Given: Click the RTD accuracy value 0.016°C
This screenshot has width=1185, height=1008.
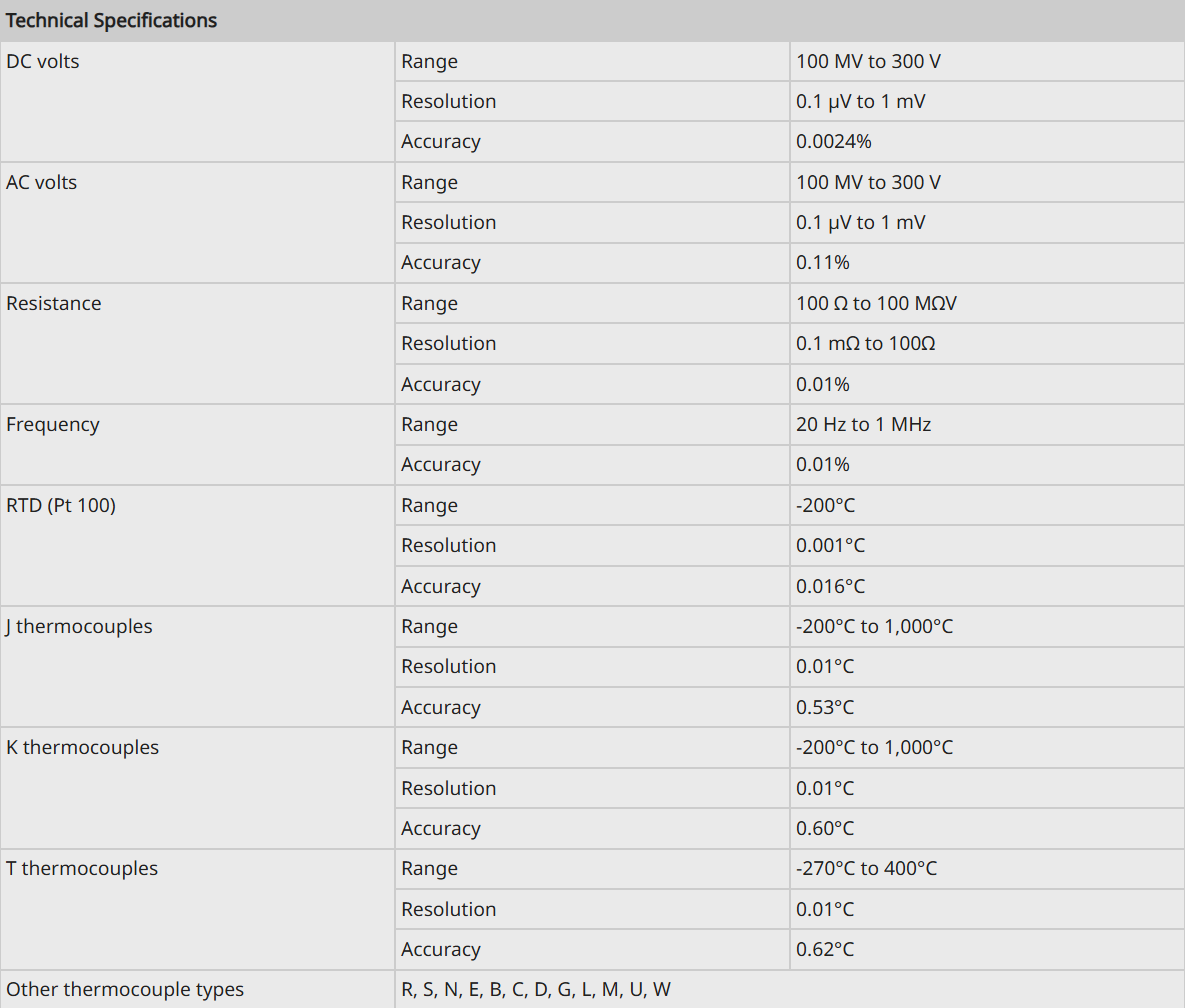Looking at the screenshot, I should click(830, 586).
